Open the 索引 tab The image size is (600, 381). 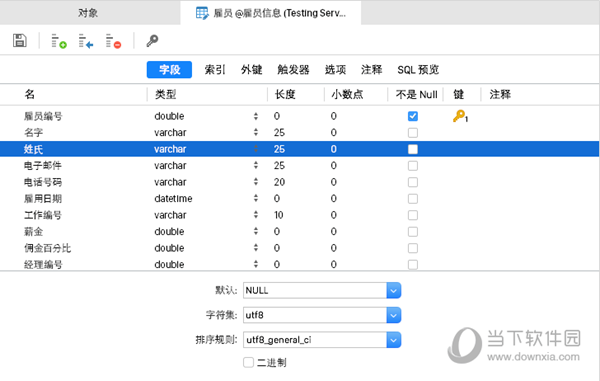click(x=215, y=70)
